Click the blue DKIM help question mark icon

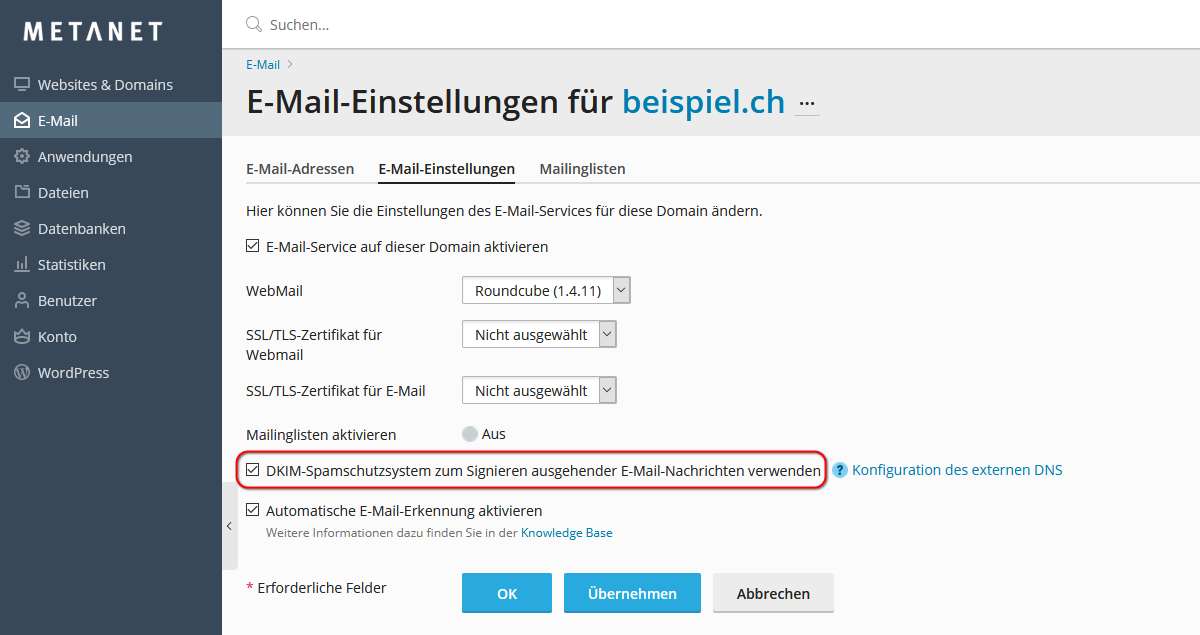pyautogui.click(x=840, y=470)
